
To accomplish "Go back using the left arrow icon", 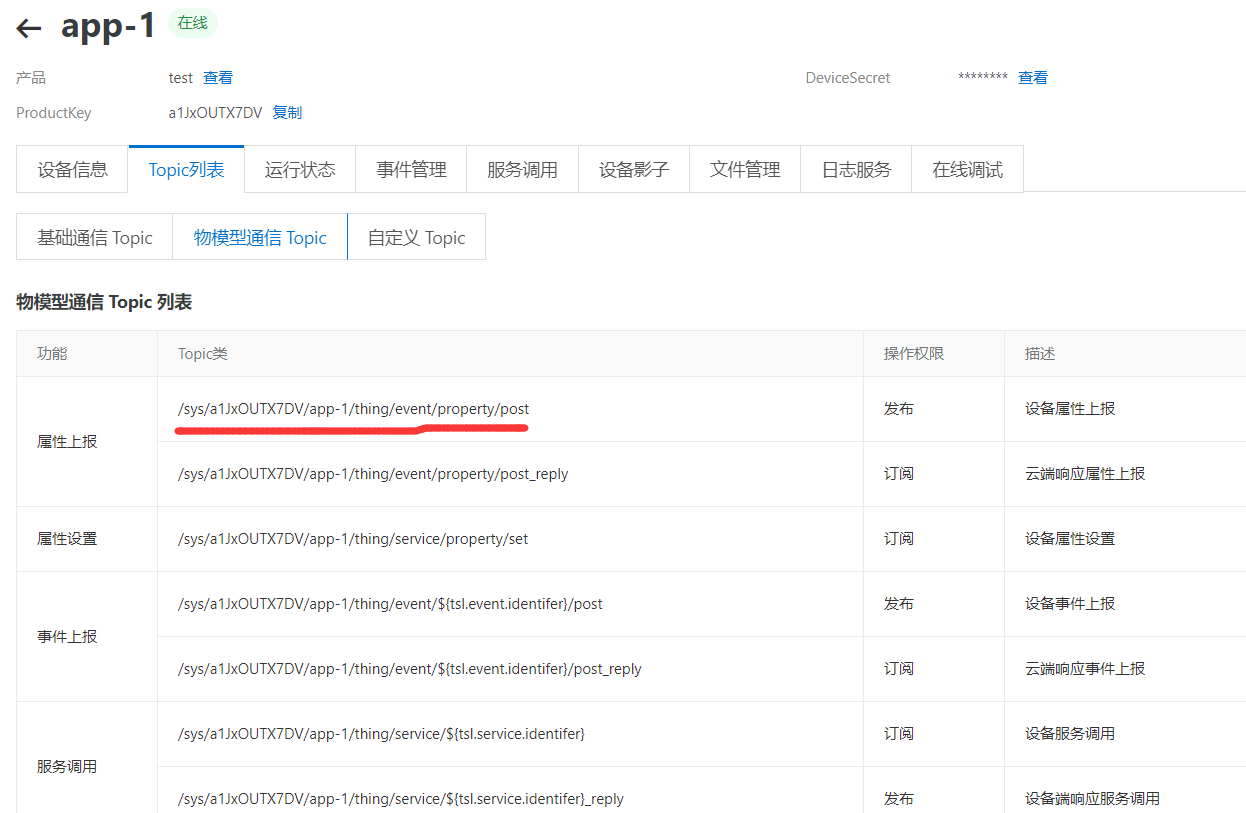I will pos(28,28).
